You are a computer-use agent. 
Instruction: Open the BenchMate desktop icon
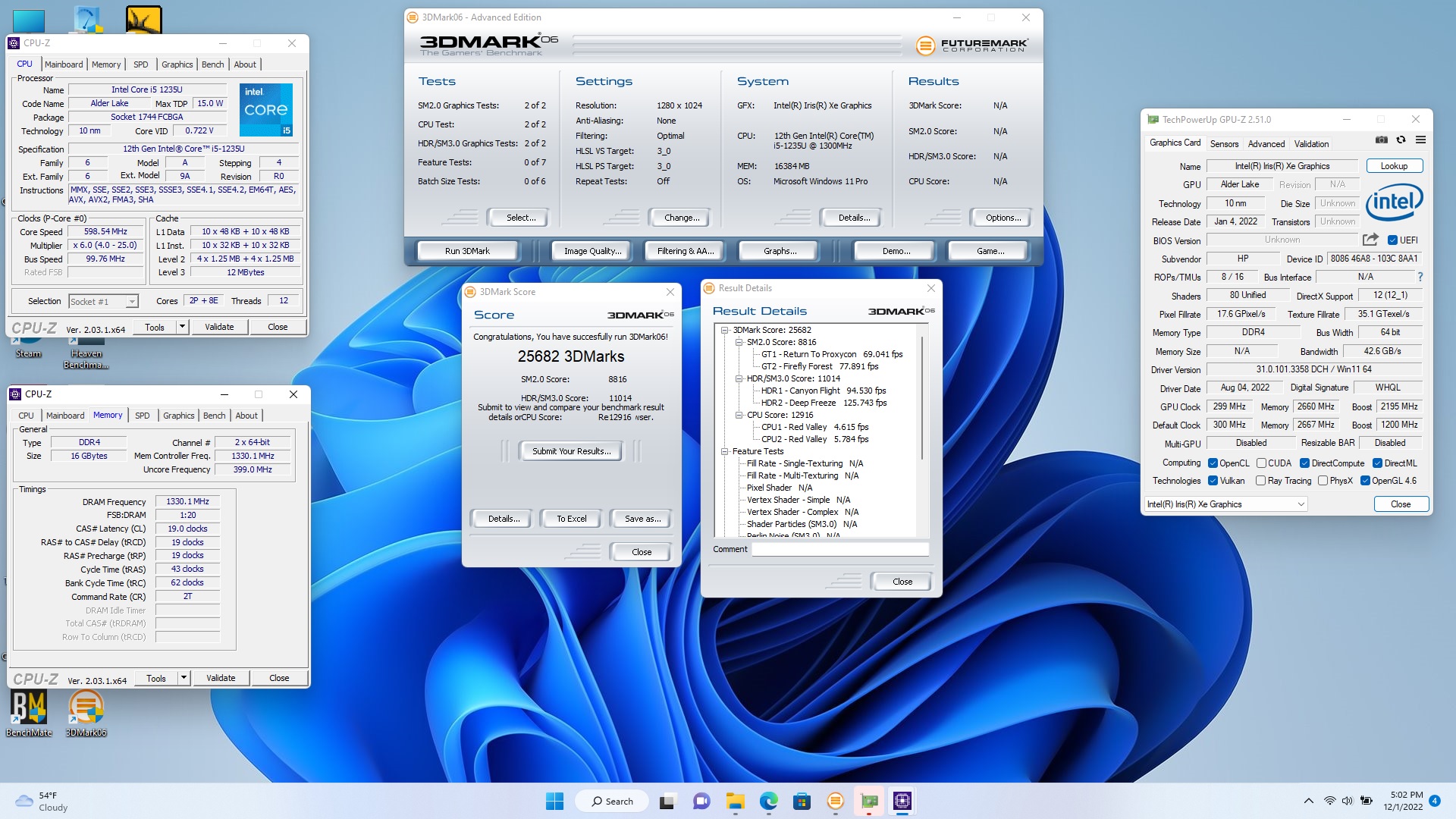click(x=29, y=714)
